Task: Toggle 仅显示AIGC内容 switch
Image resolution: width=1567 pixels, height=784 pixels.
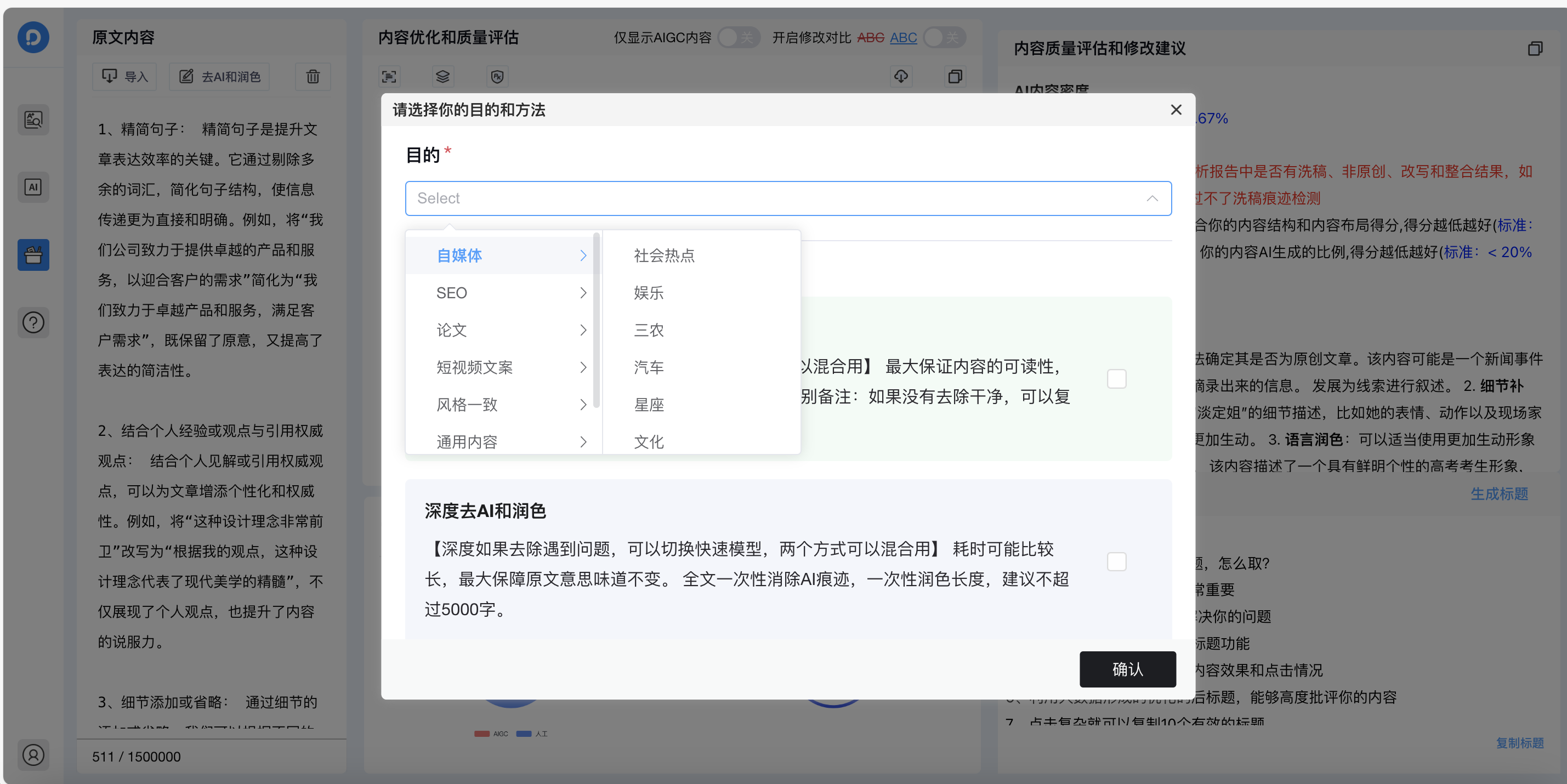Action: click(738, 38)
